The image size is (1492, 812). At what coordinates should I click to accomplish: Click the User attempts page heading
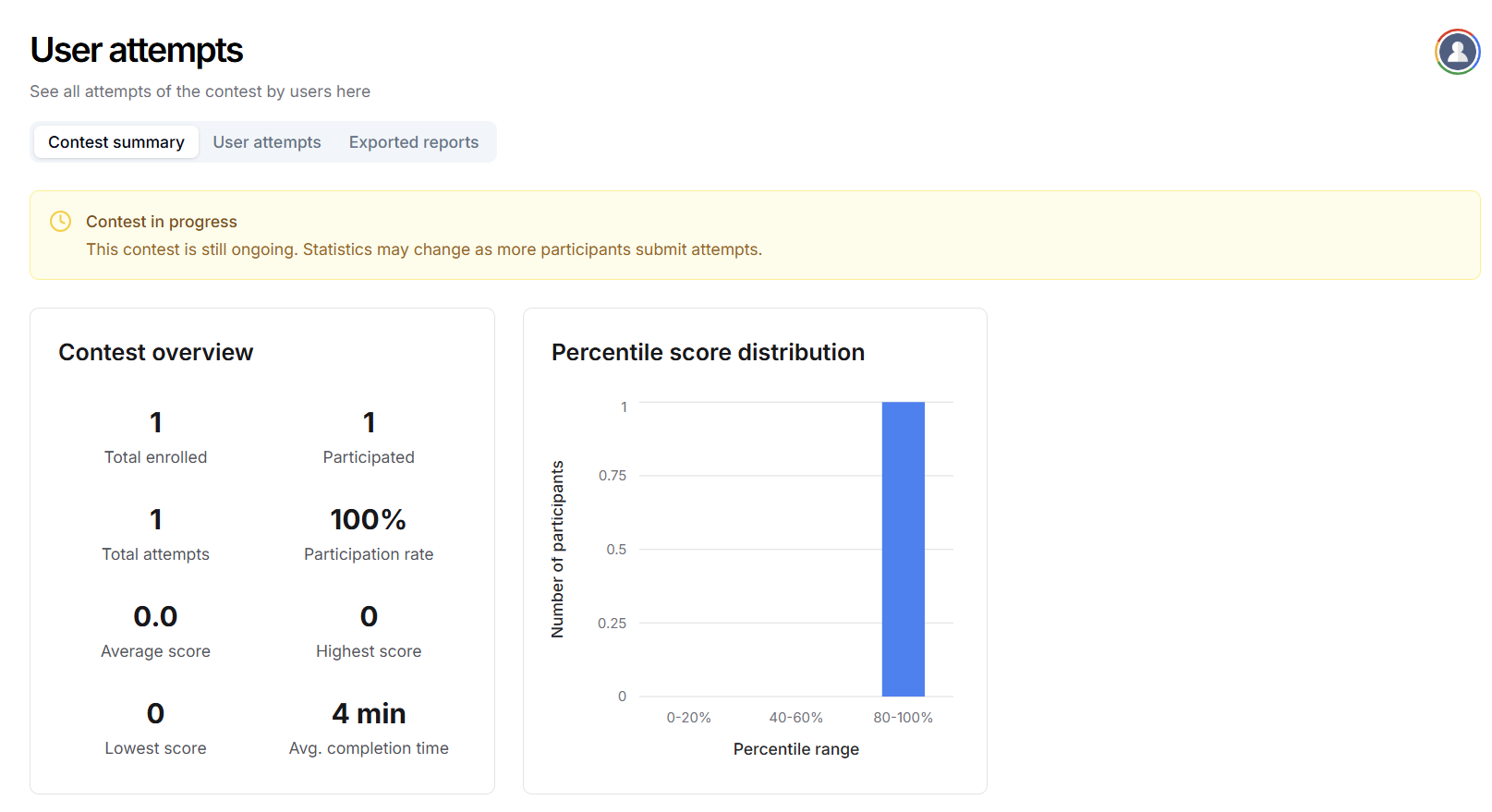(137, 51)
